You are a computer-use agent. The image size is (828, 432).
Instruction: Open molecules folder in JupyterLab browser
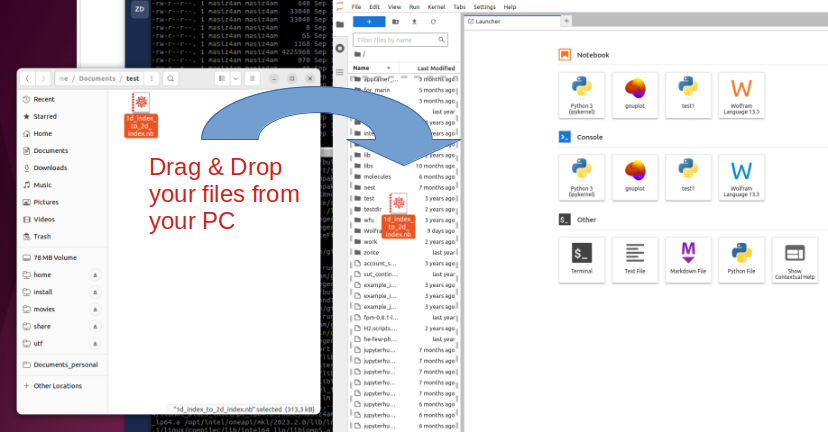pos(404,177)
